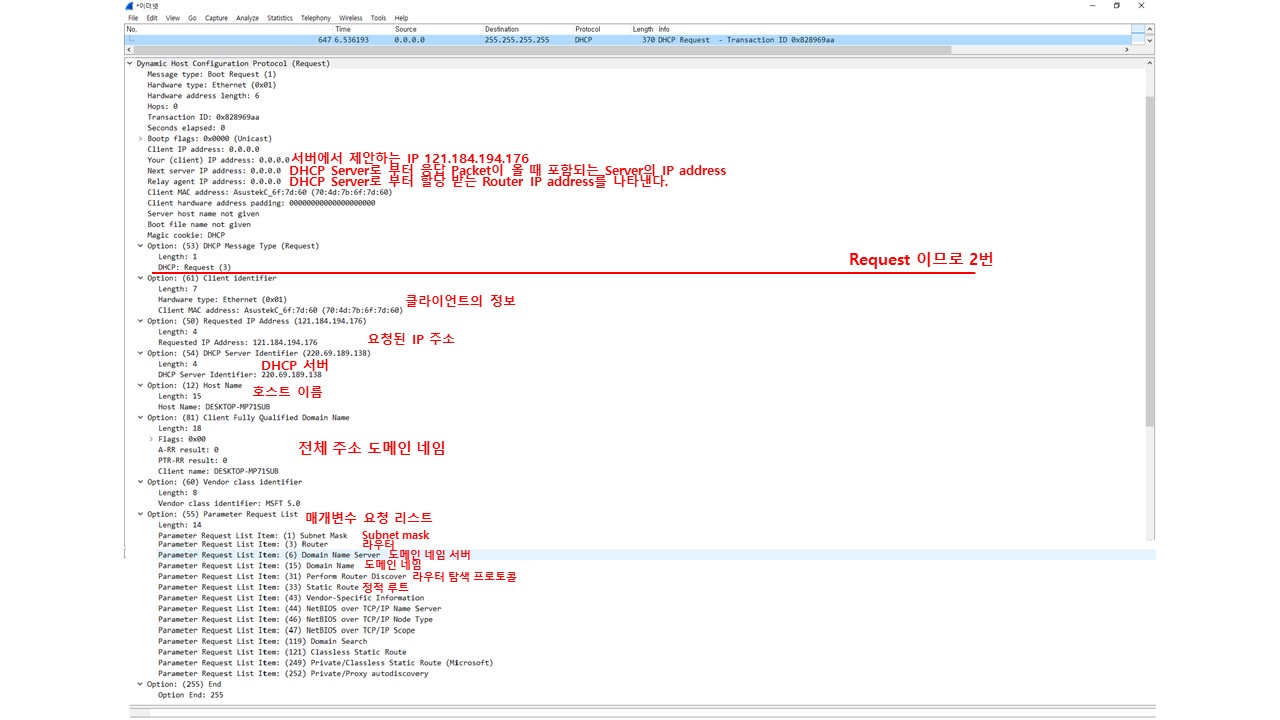Screen dimensions: 1280x720
Task: Select the Magic cookie: DHCP row
Action: tap(186, 235)
